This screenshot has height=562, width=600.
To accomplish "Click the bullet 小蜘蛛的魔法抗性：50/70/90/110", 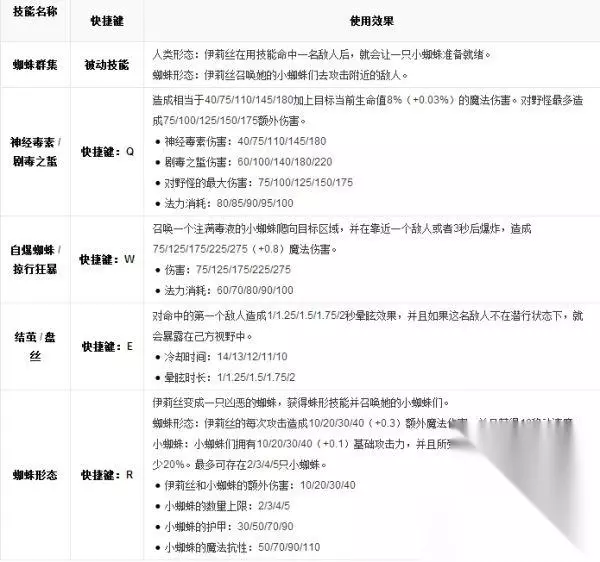I will pyautogui.click(x=238, y=547).
